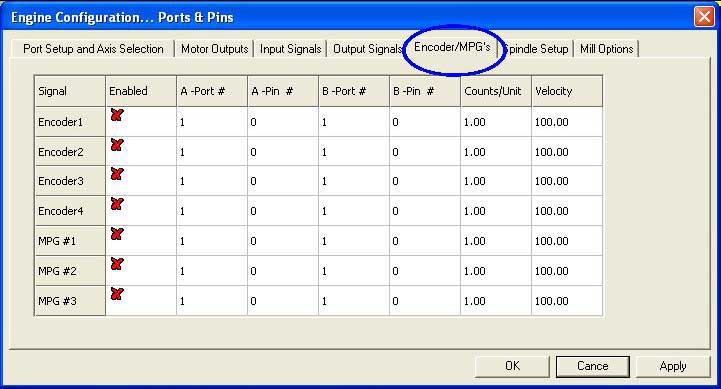Open the Spindle Setup tab
Image resolution: width=721 pixels, height=389 pixels.
(536, 49)
